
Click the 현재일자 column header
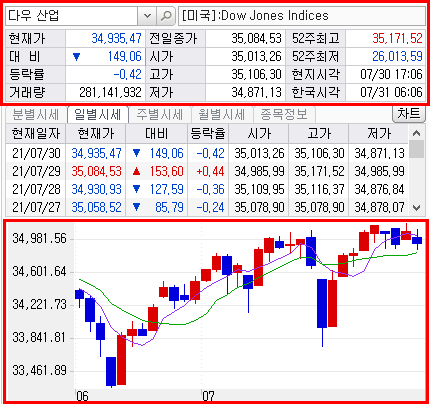[36, 134]
